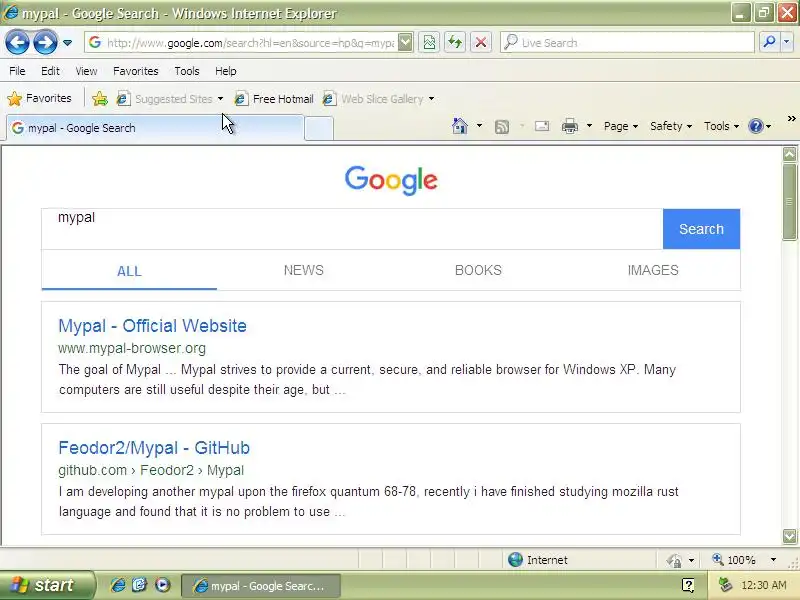This screenshot has width=800, height=600.
Task: Click the Help question mark icon
Action: [756, 126]
